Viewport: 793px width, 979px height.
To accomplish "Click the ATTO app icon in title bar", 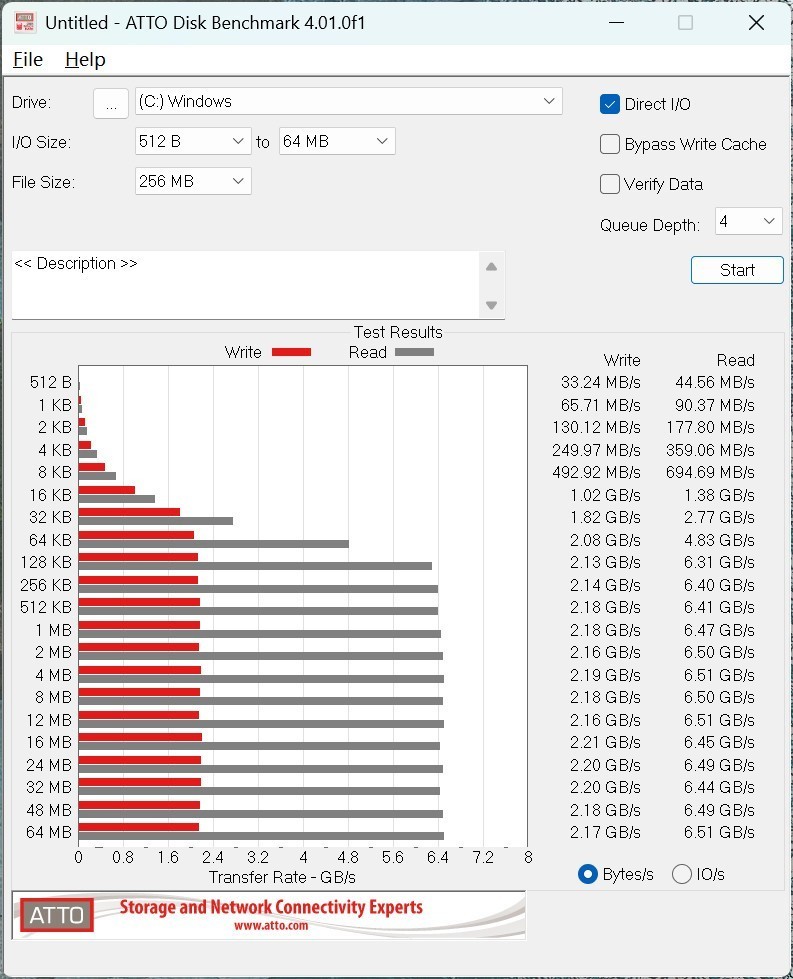I will click(x=24, y=22).
